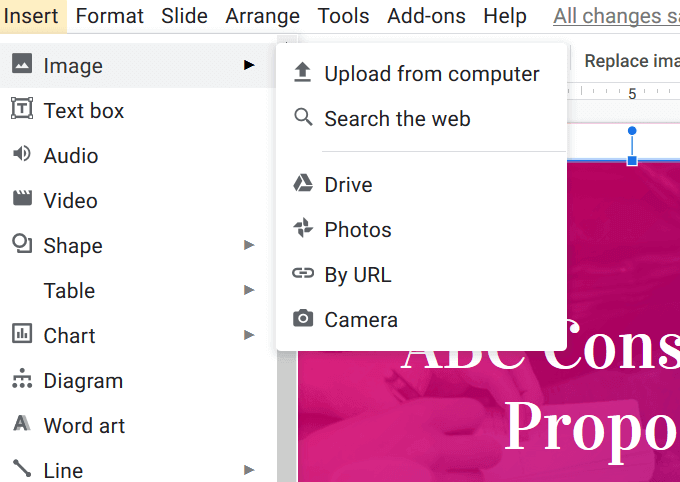
Task: Click the Replace image button
Action: tap(631, 61)
